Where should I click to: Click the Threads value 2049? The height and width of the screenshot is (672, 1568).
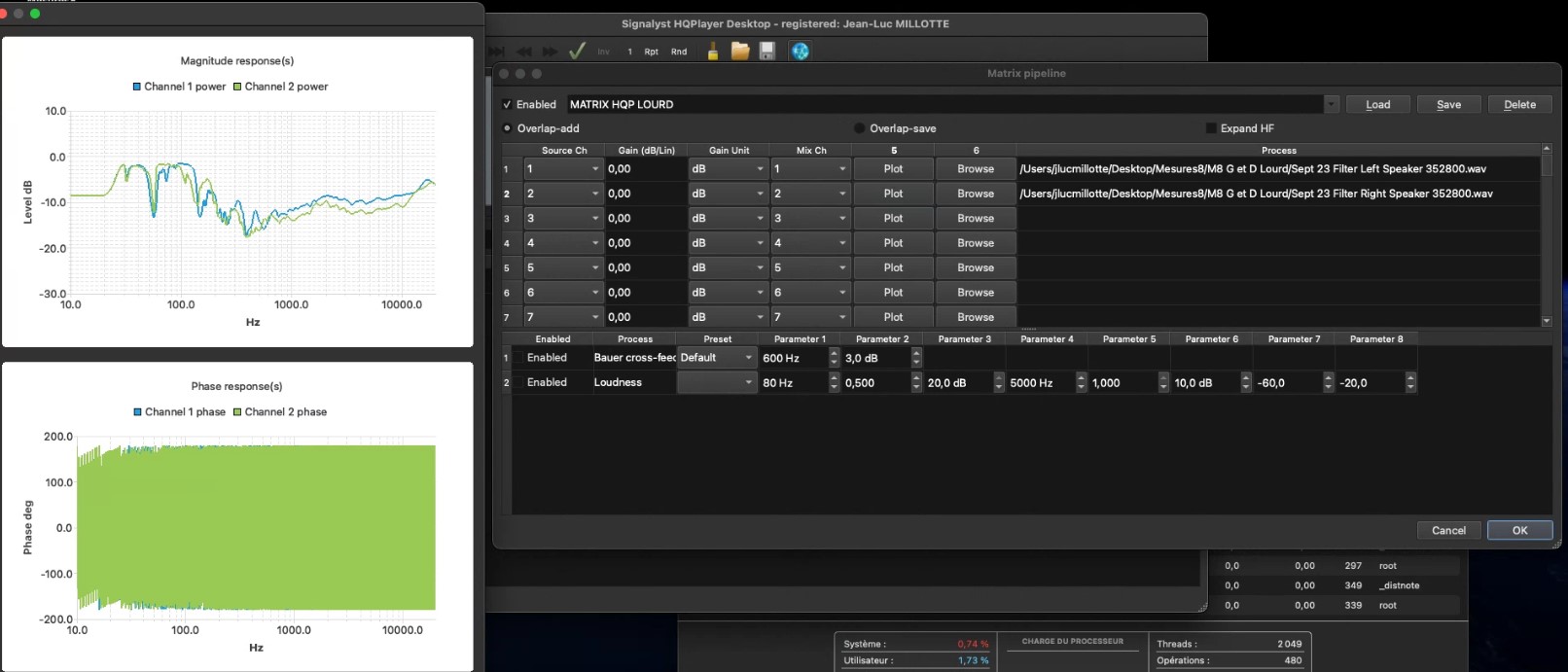1289,644
